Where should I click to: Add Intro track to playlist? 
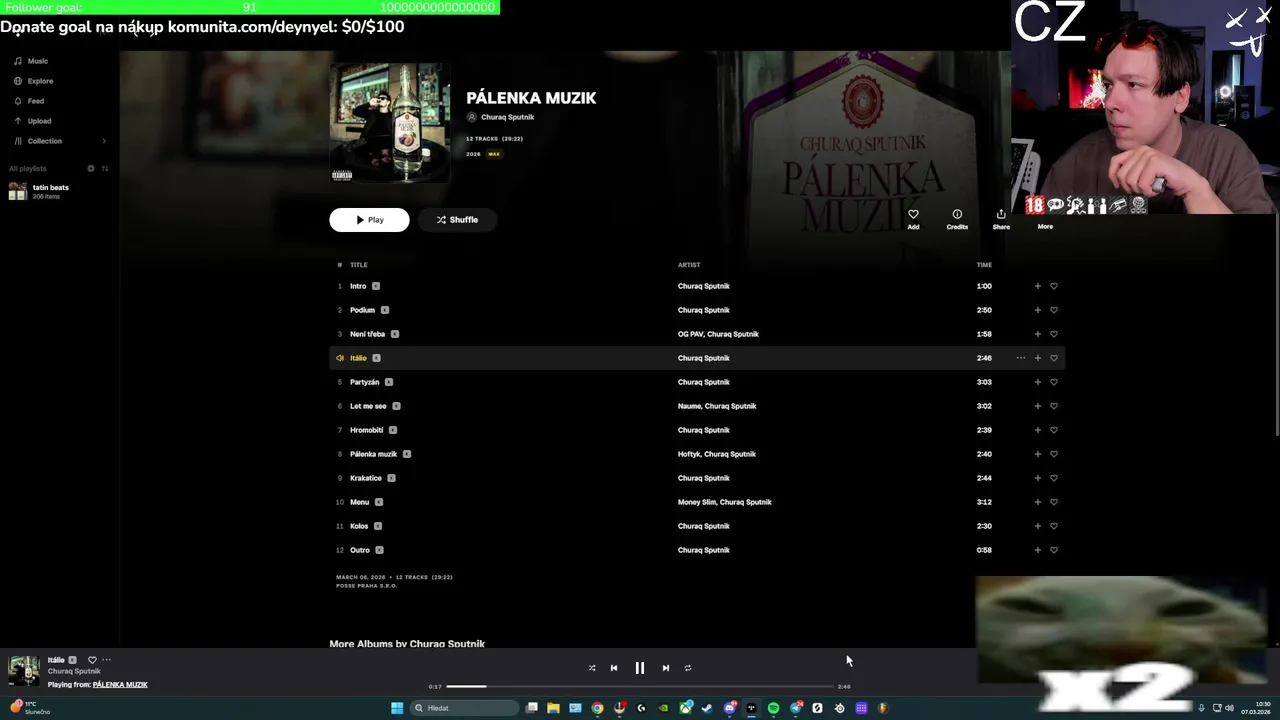[1037, 286]
